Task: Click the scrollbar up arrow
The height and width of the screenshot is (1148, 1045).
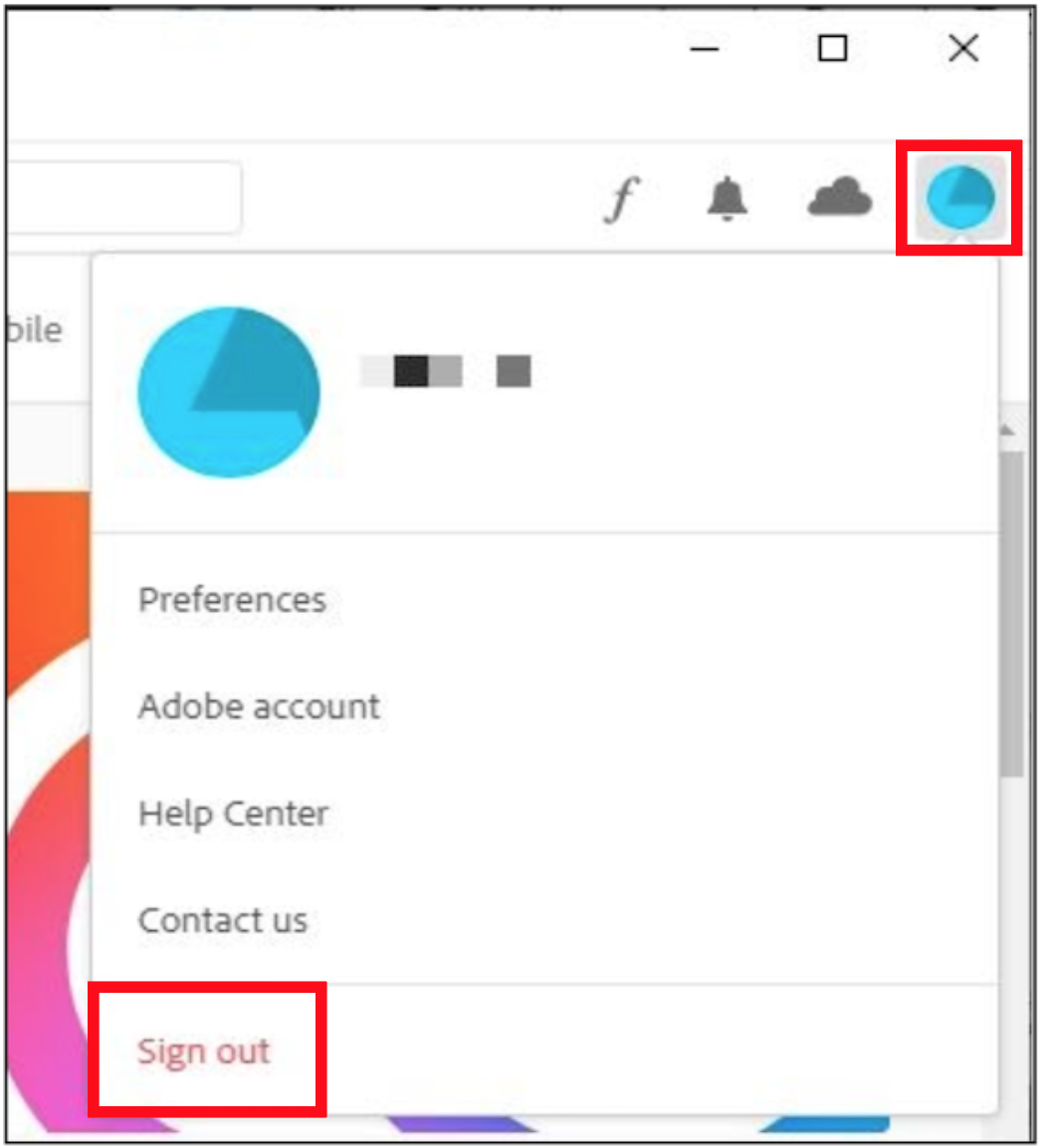Action: pyautogui.click(x=1009, y=431)
